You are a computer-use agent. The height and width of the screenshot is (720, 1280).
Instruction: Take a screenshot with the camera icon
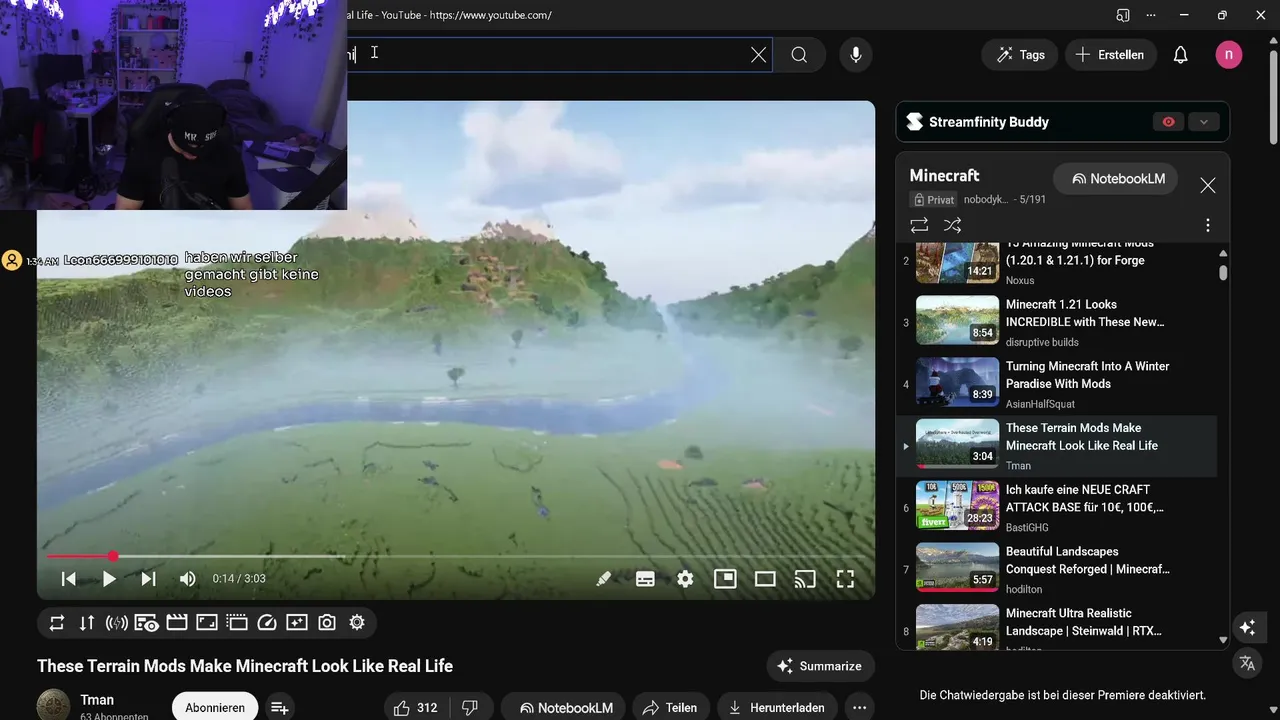[327, 623]
